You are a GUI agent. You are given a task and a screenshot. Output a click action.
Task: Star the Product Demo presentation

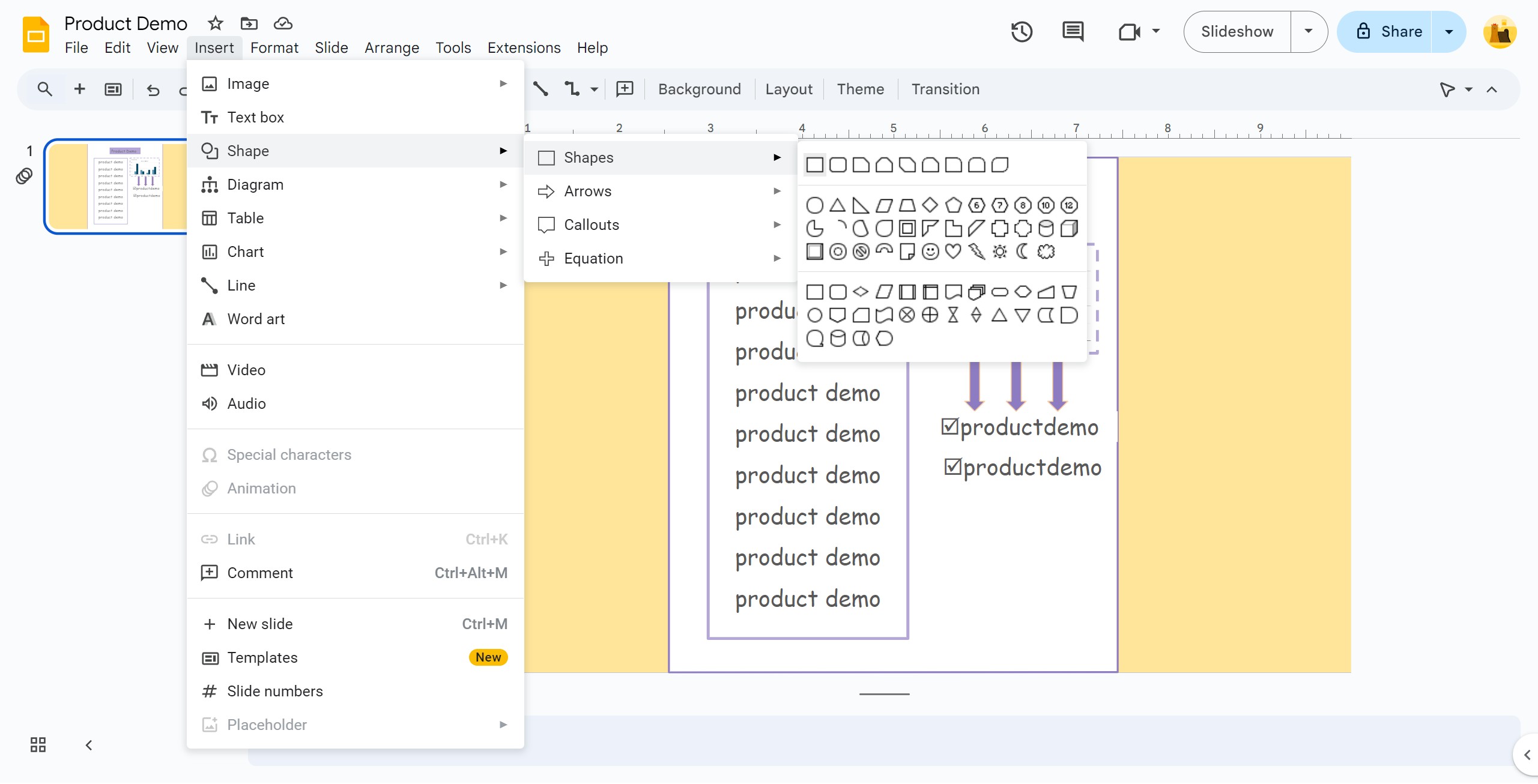[x=215, y=23]
